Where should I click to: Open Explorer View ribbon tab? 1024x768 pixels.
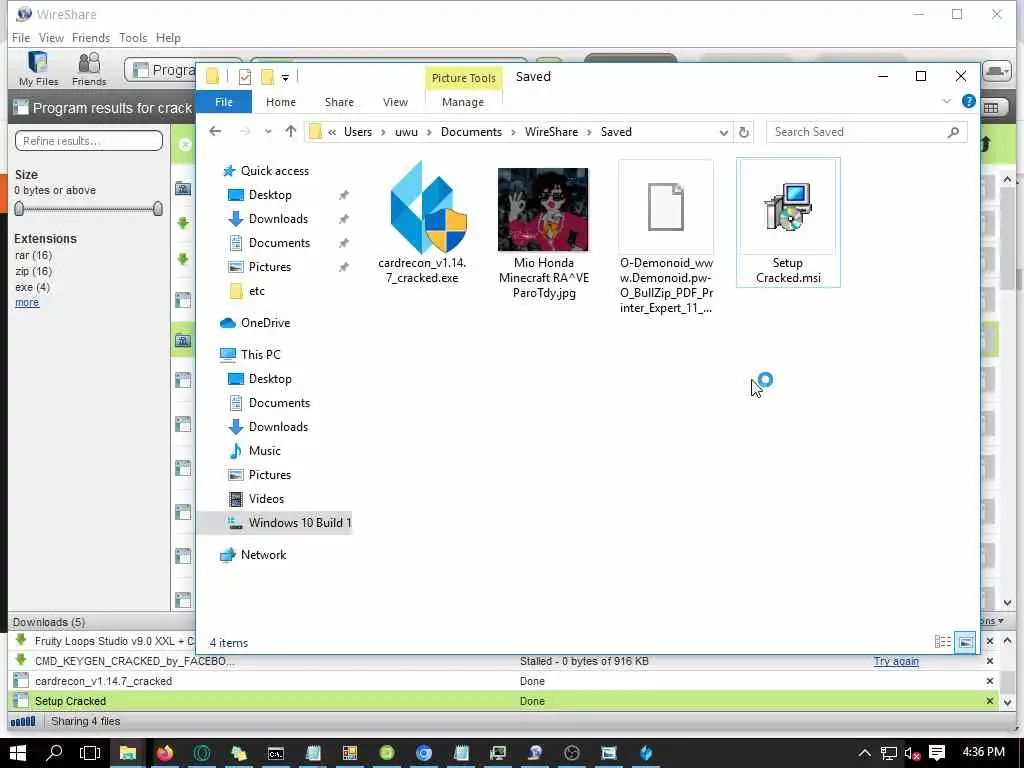tap(395, 102)
